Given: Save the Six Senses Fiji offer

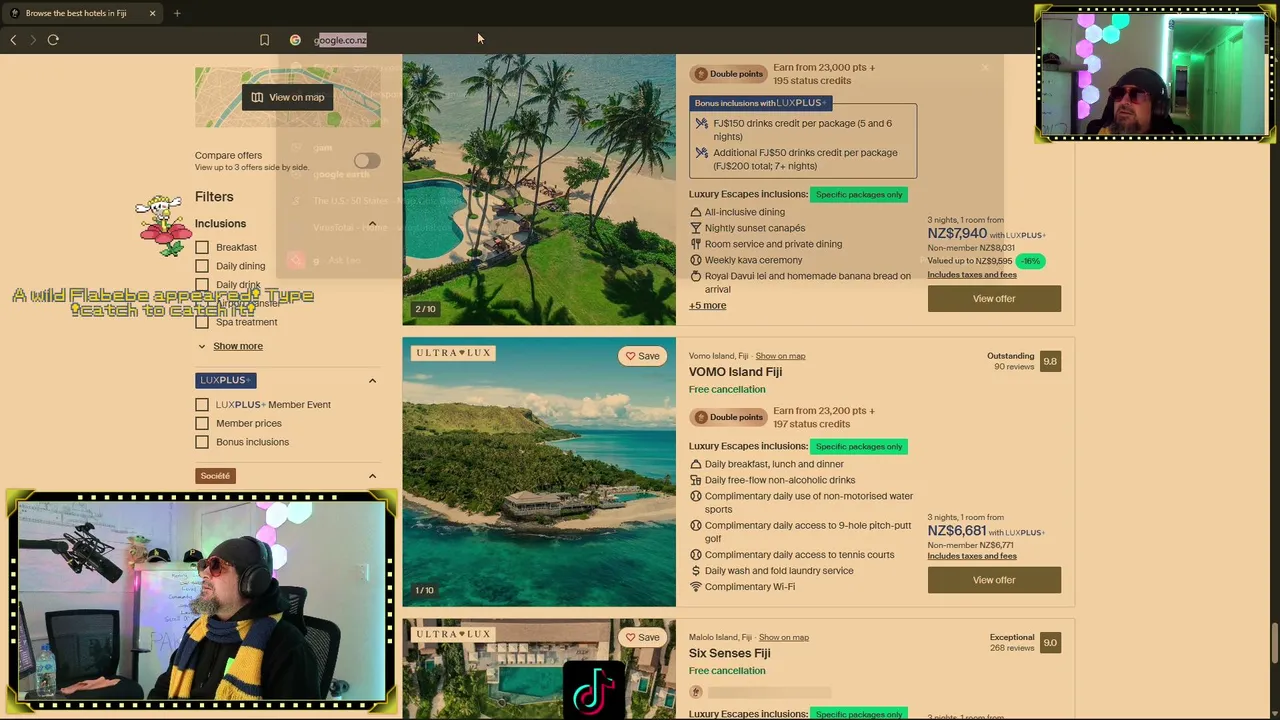Looking at the screenshot, I should 642,637.
